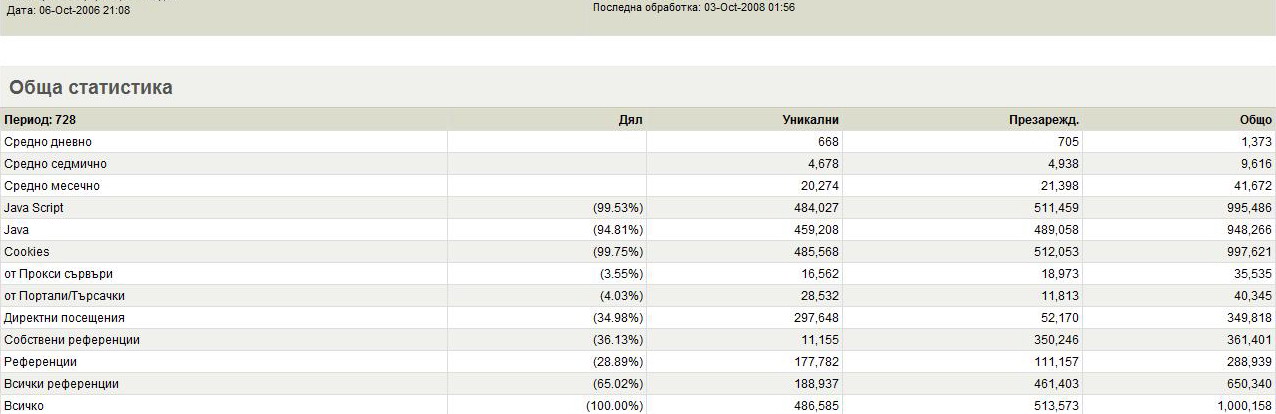Click the (99.53%) Java Script share cell
This screenshot has width=1276, height=414.
[x=617, y=208]
